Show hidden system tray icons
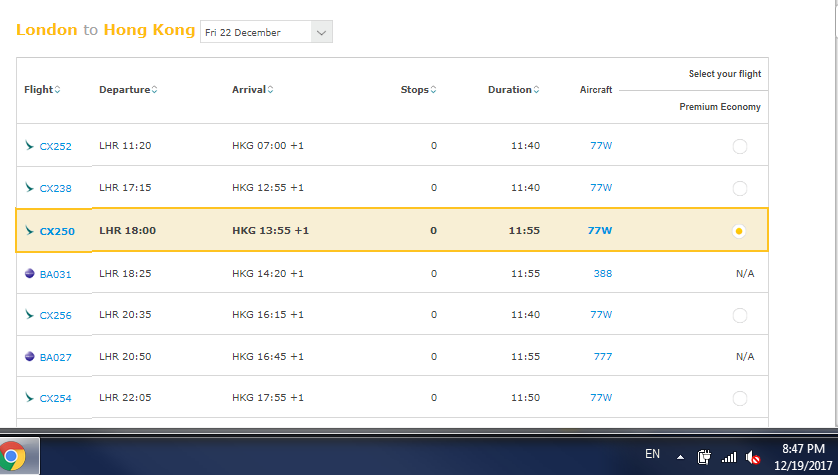The width and height of the screenshot is (838, 475). (x=680, y=457)
